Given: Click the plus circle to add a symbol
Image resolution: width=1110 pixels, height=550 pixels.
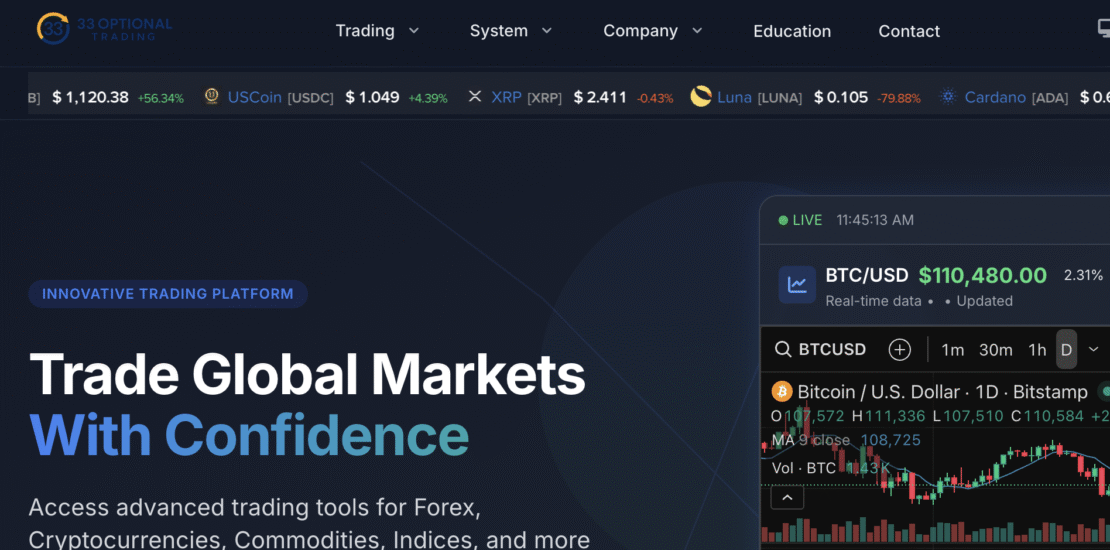Looking at the screenshot, I should pyautogui.click(x=899, y=350).
